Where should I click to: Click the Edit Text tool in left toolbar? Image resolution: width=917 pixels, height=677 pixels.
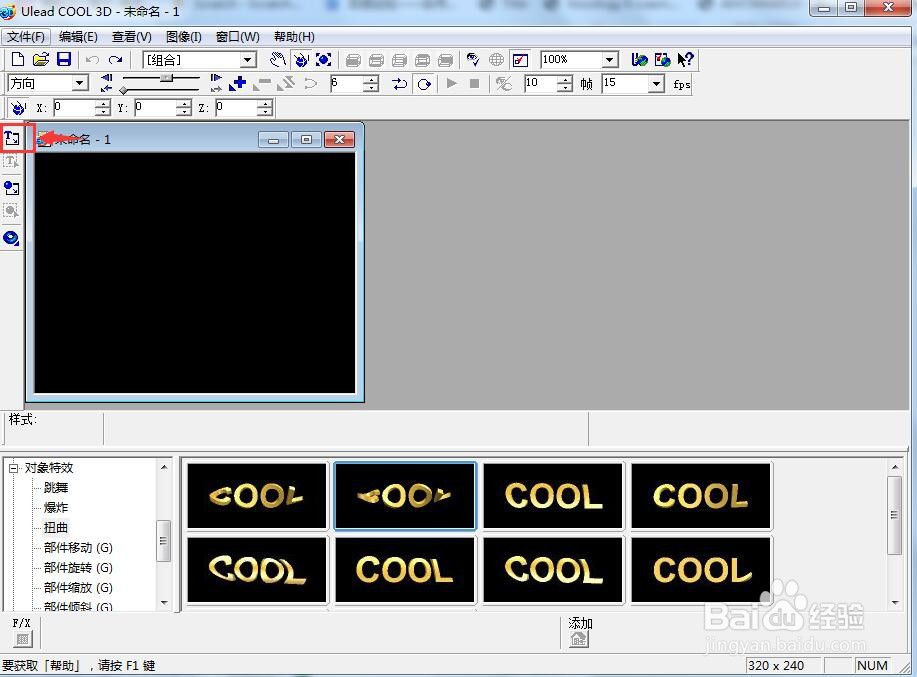tap(11, 161)
